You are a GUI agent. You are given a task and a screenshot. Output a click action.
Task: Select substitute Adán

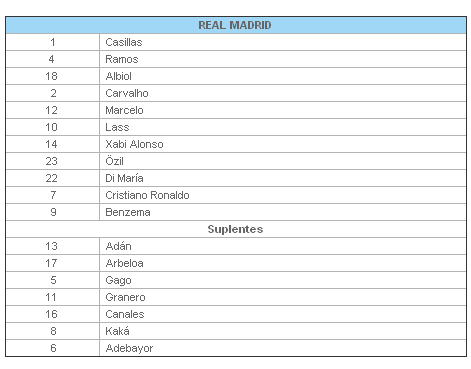click(118, 246)
